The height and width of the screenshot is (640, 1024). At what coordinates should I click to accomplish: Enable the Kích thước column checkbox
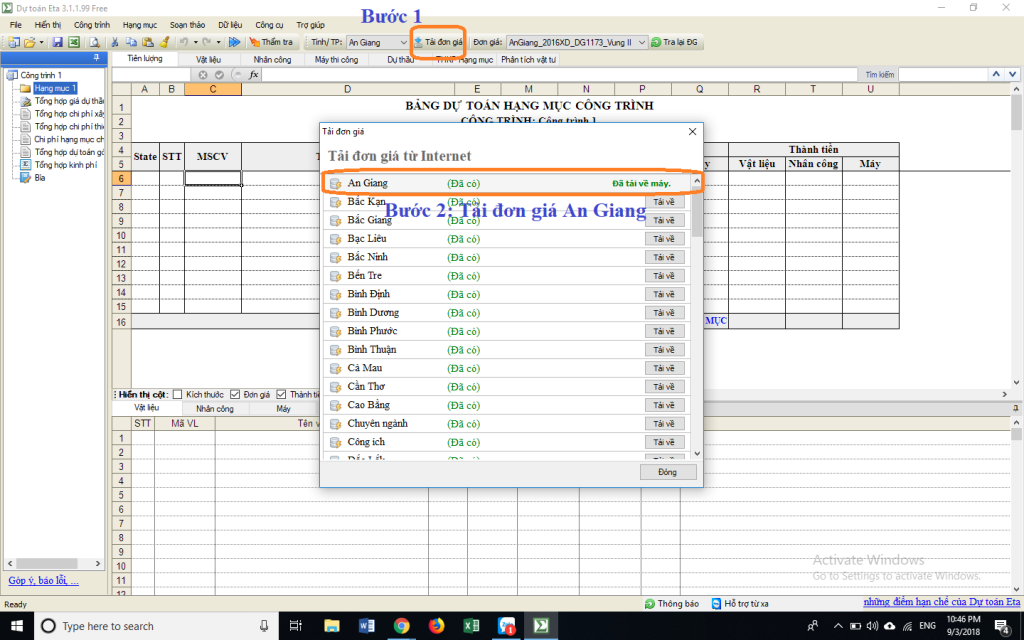177,394
